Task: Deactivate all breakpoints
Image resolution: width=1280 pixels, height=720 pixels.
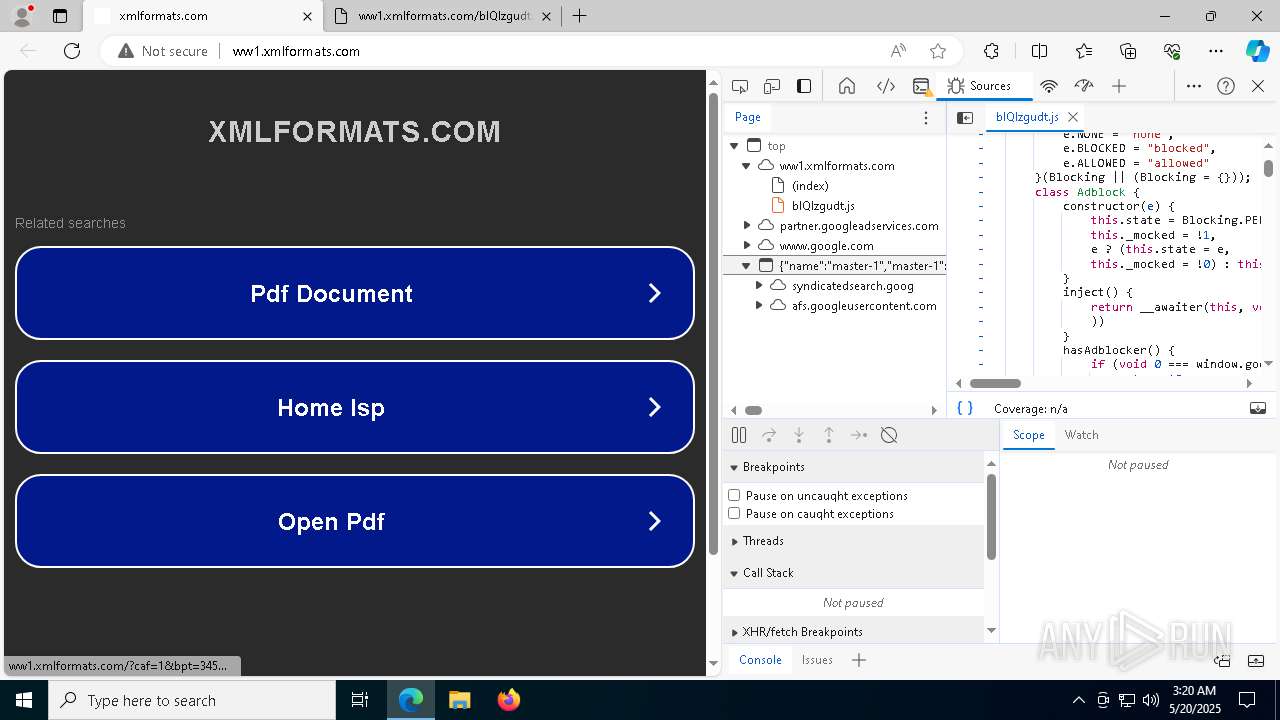Action: [x=889, y=435]
